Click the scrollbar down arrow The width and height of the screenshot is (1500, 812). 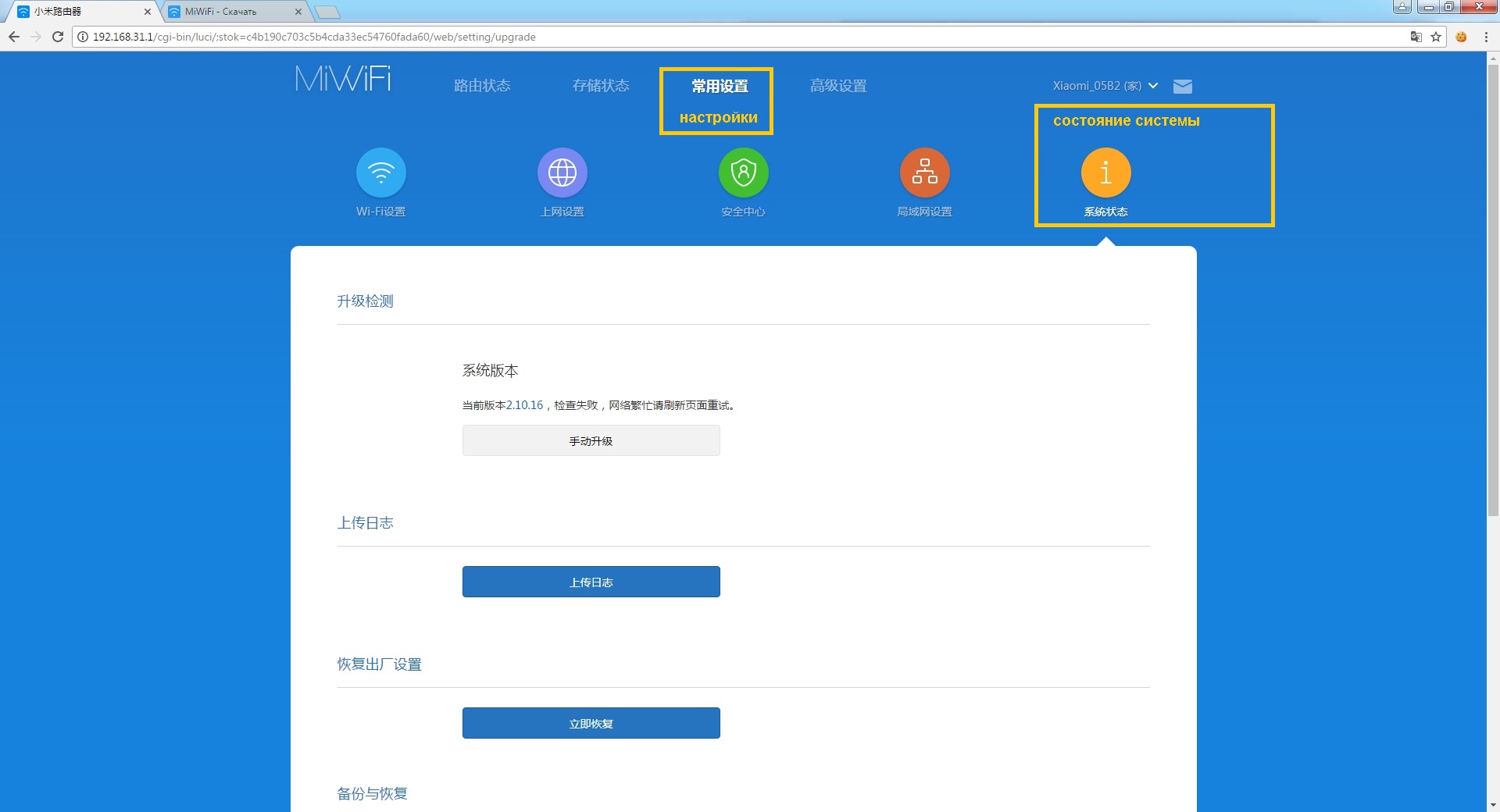click(1493, 804)
